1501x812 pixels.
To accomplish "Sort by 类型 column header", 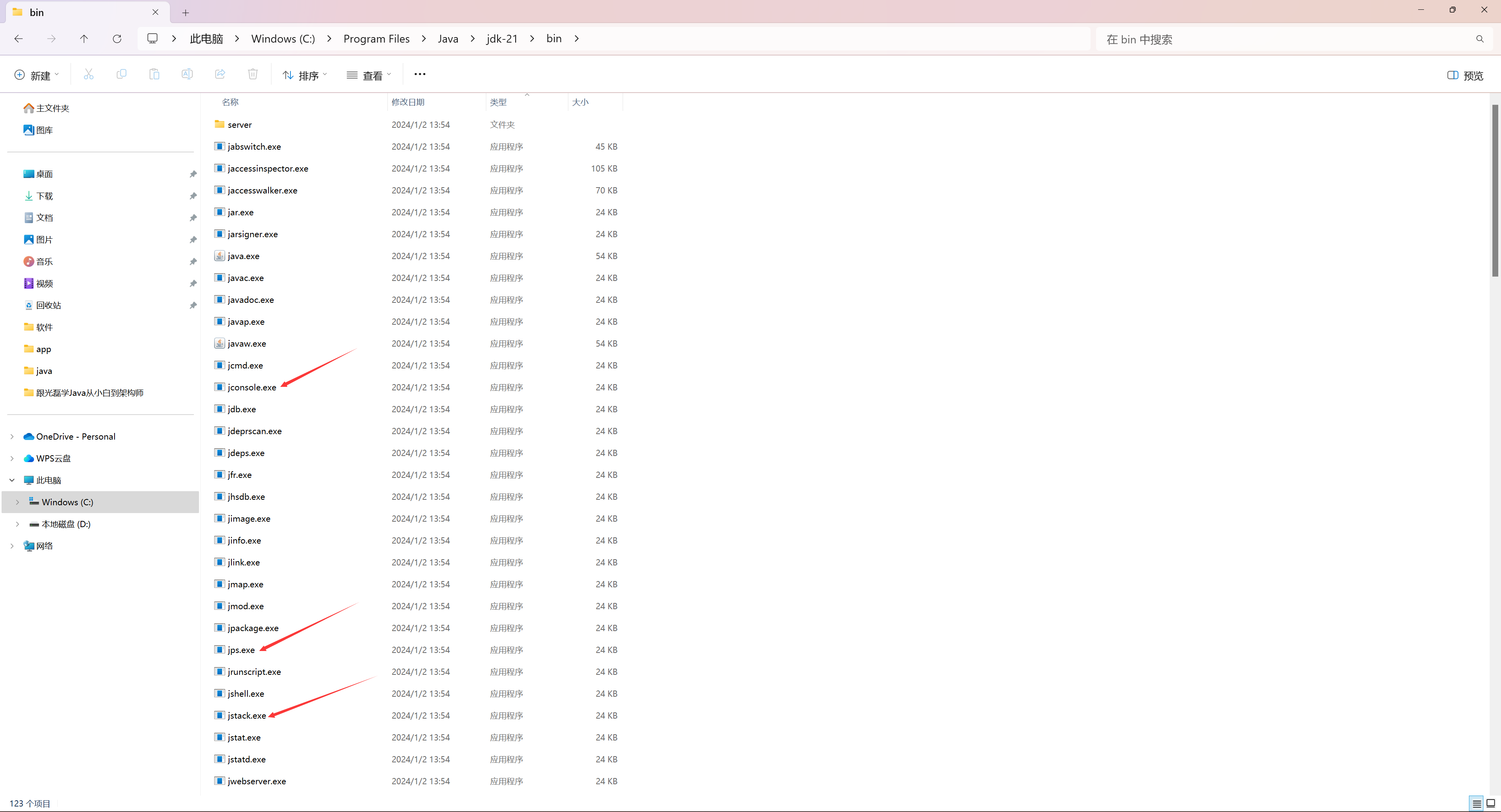I will [498, 102].
